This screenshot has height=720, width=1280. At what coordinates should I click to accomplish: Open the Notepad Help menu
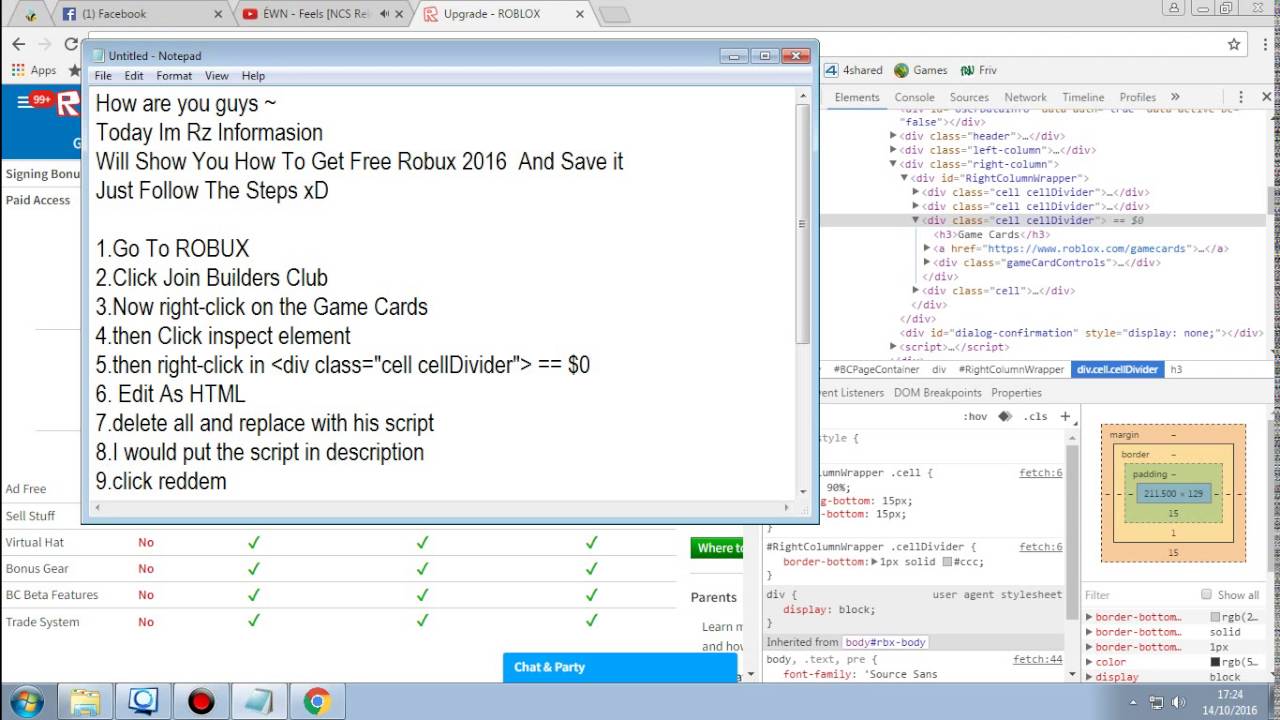(x=253, y=76)
